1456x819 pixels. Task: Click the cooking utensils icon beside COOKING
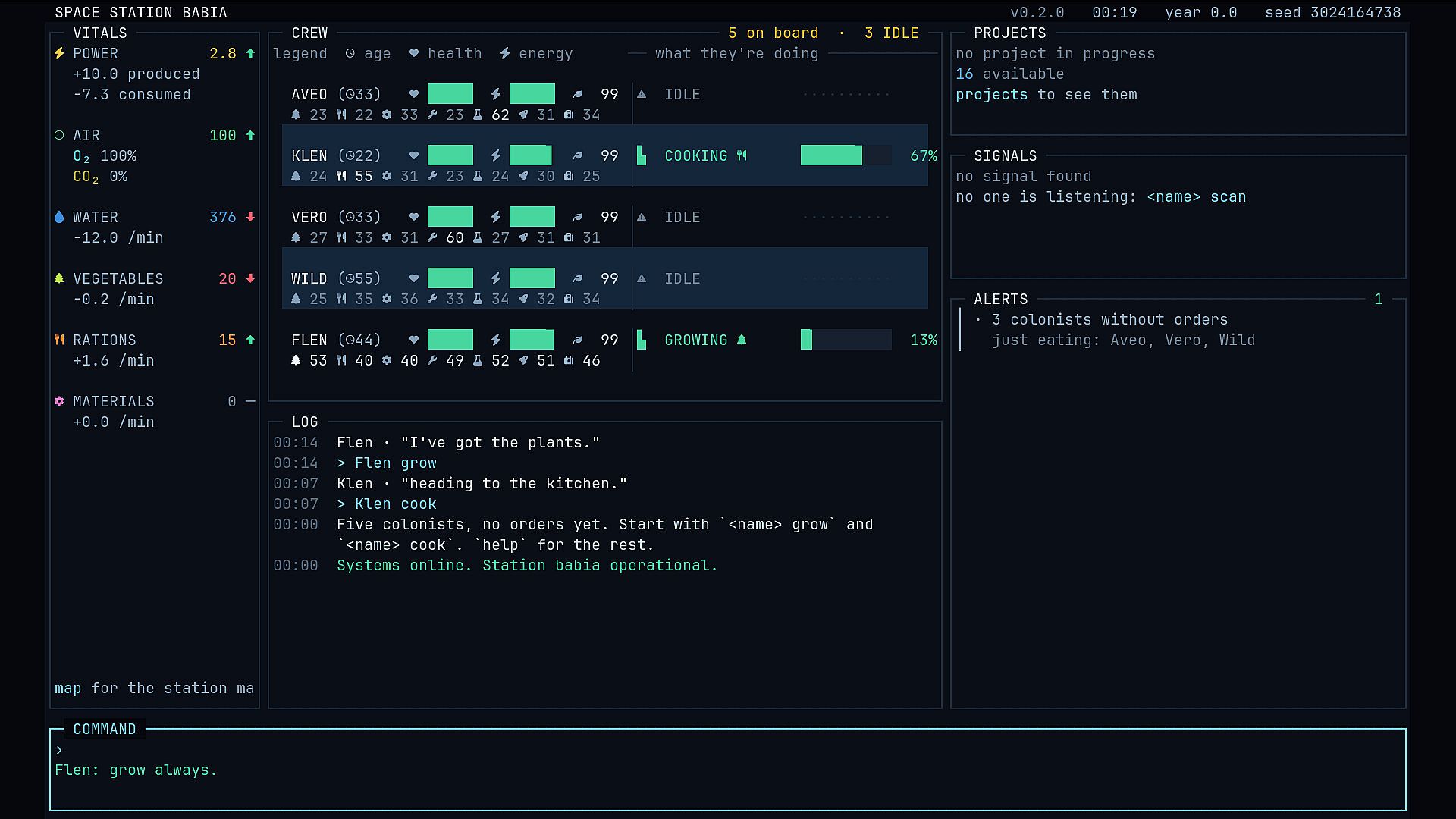(x=742, y=156)
